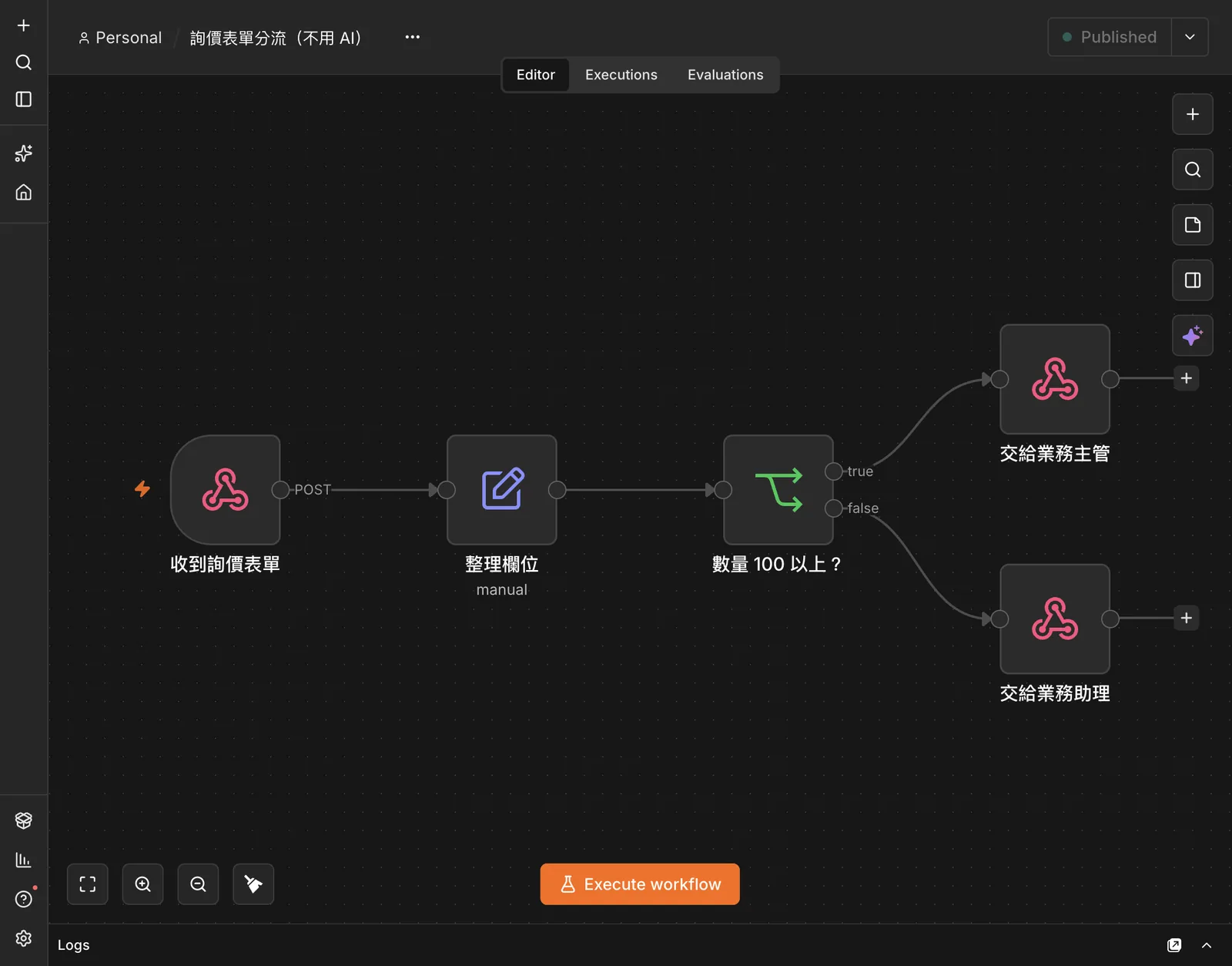This screenshot has width=1232, height=966.
Task: Click the plus connector after 交給業務主管
Action: coord(1187,378)
